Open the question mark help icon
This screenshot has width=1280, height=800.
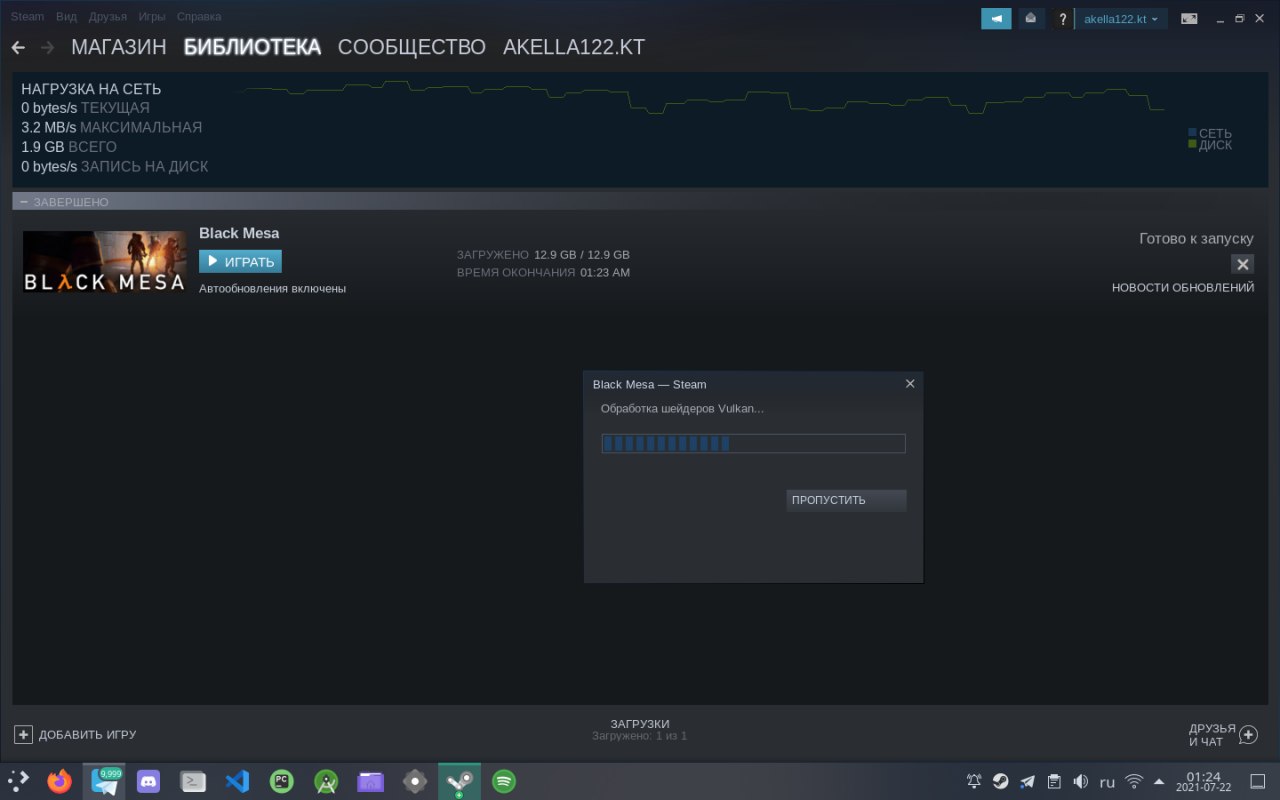1063,19
